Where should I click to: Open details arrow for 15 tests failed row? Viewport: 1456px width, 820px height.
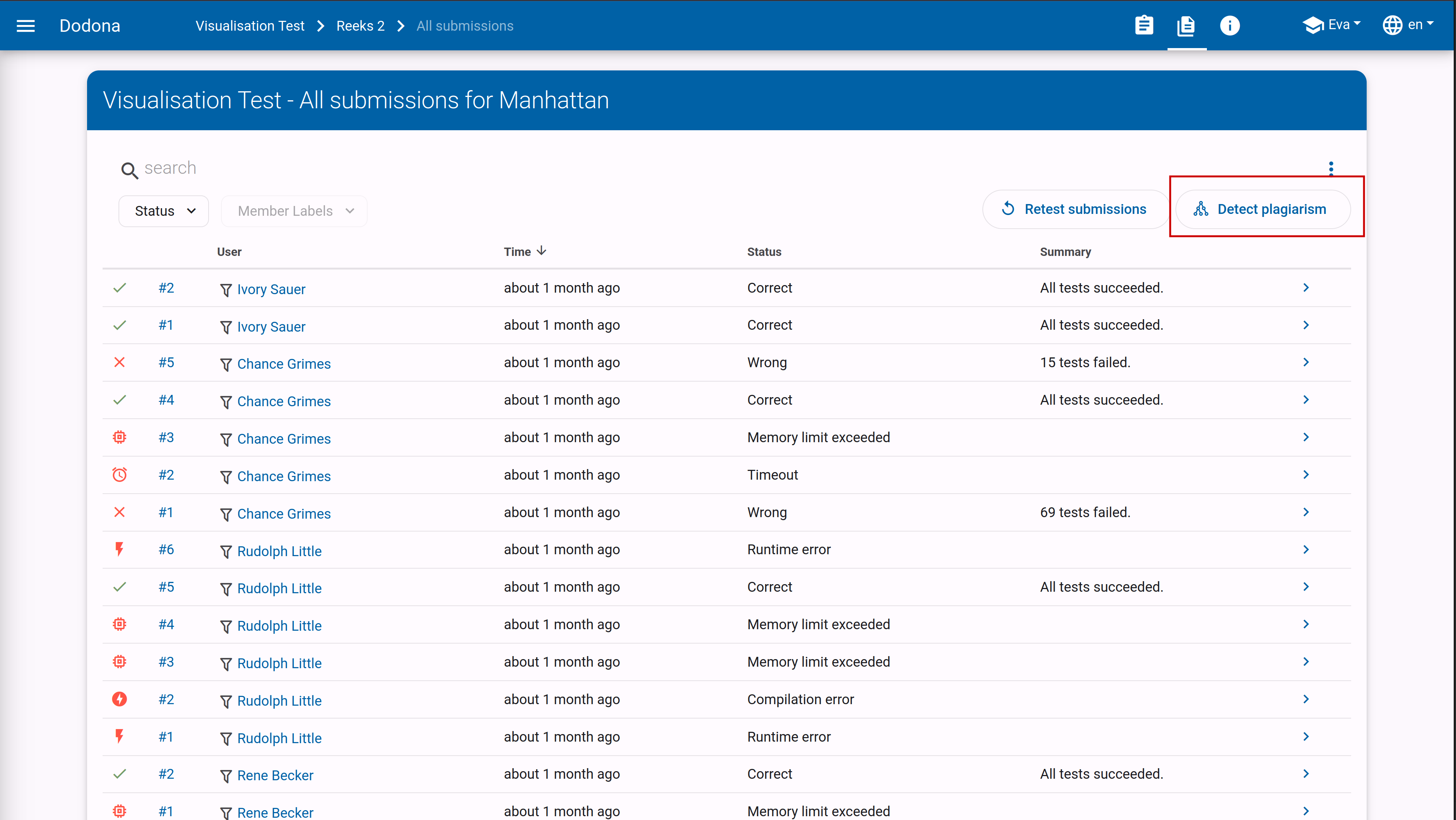(x=1306, y=362)
